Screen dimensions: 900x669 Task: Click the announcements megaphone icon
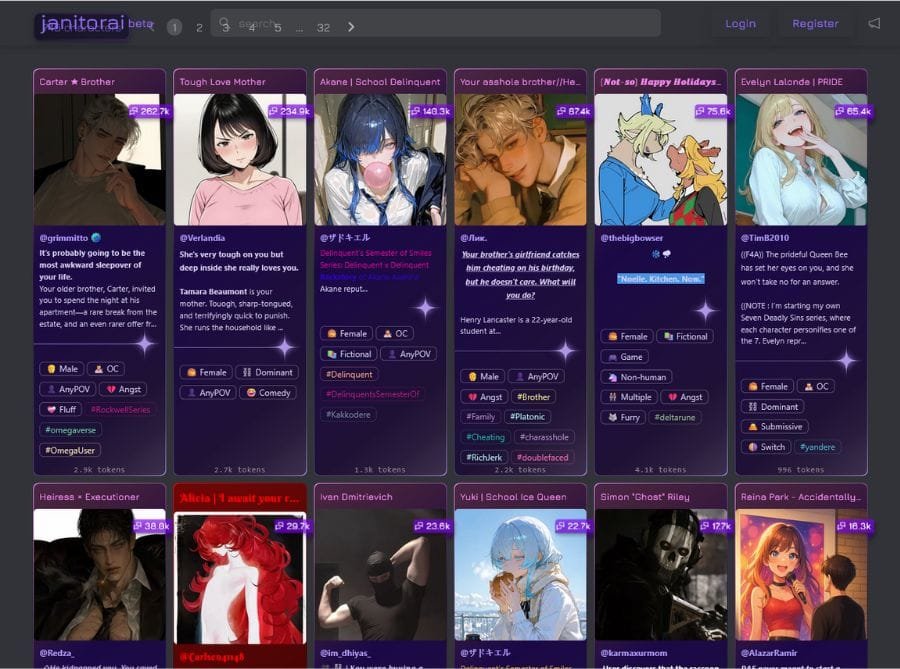(874, 23)
